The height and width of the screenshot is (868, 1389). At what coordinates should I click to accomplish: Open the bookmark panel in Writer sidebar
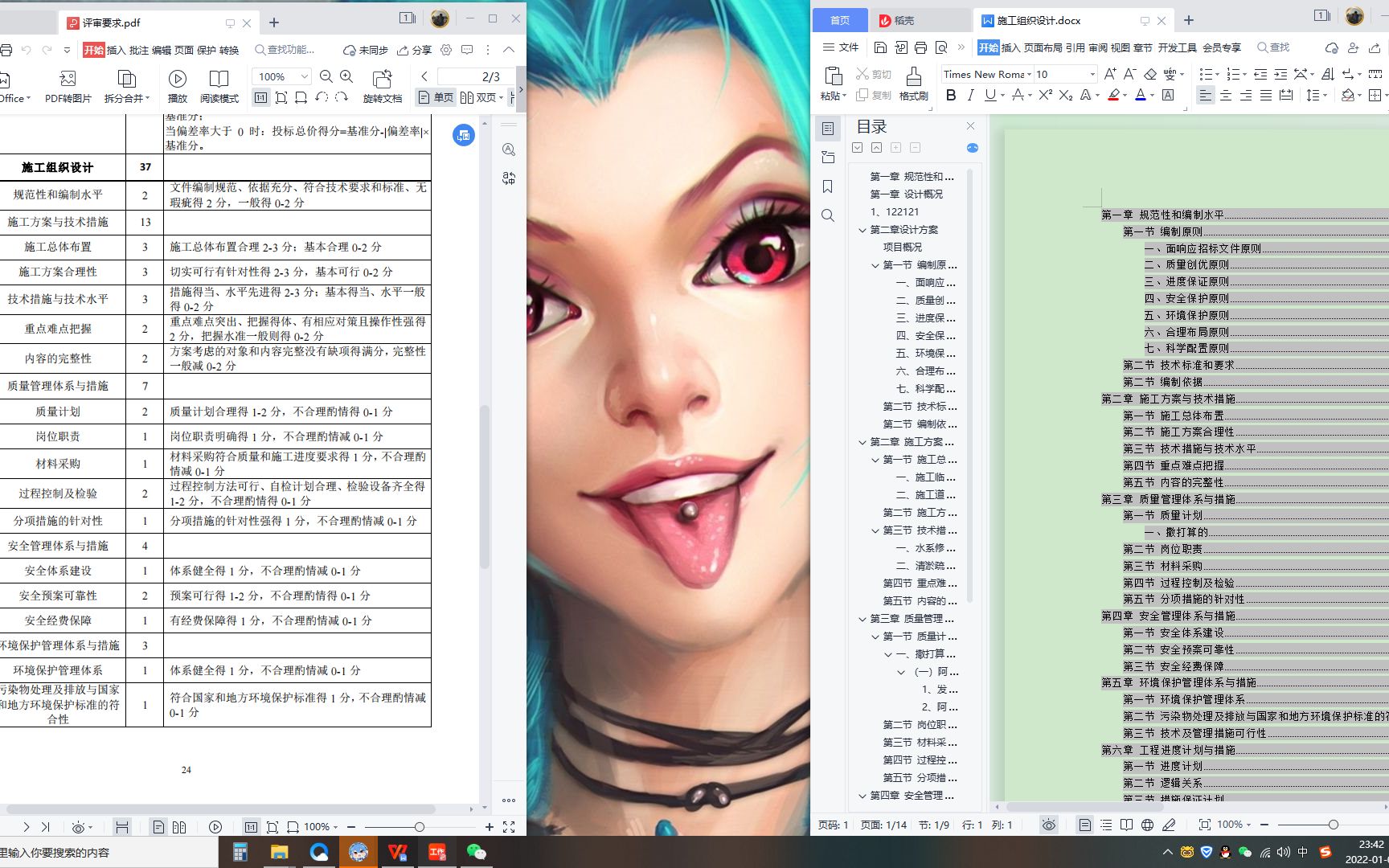coord(828,186)
